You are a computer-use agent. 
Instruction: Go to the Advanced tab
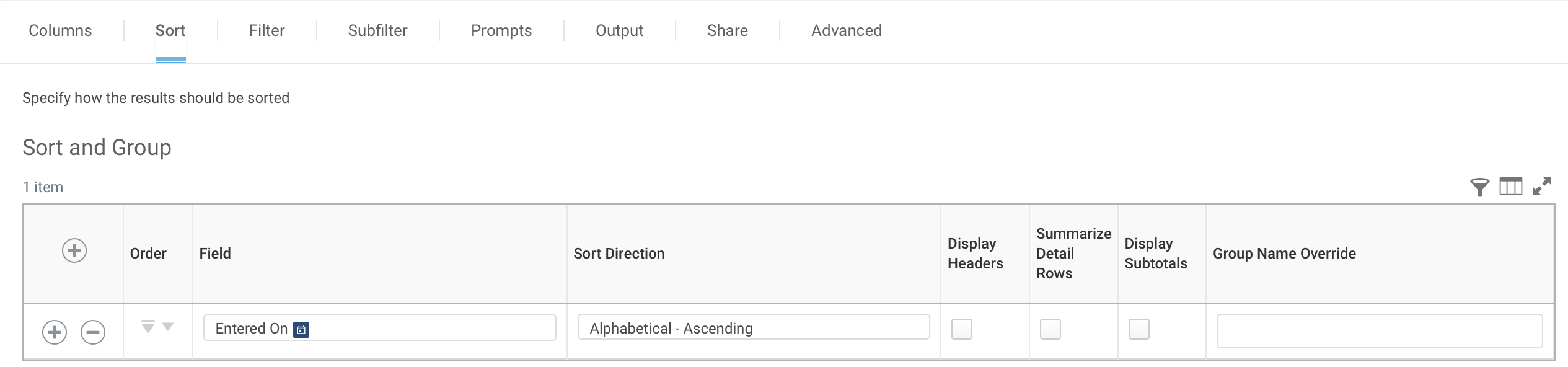click(x=846, y=30)
